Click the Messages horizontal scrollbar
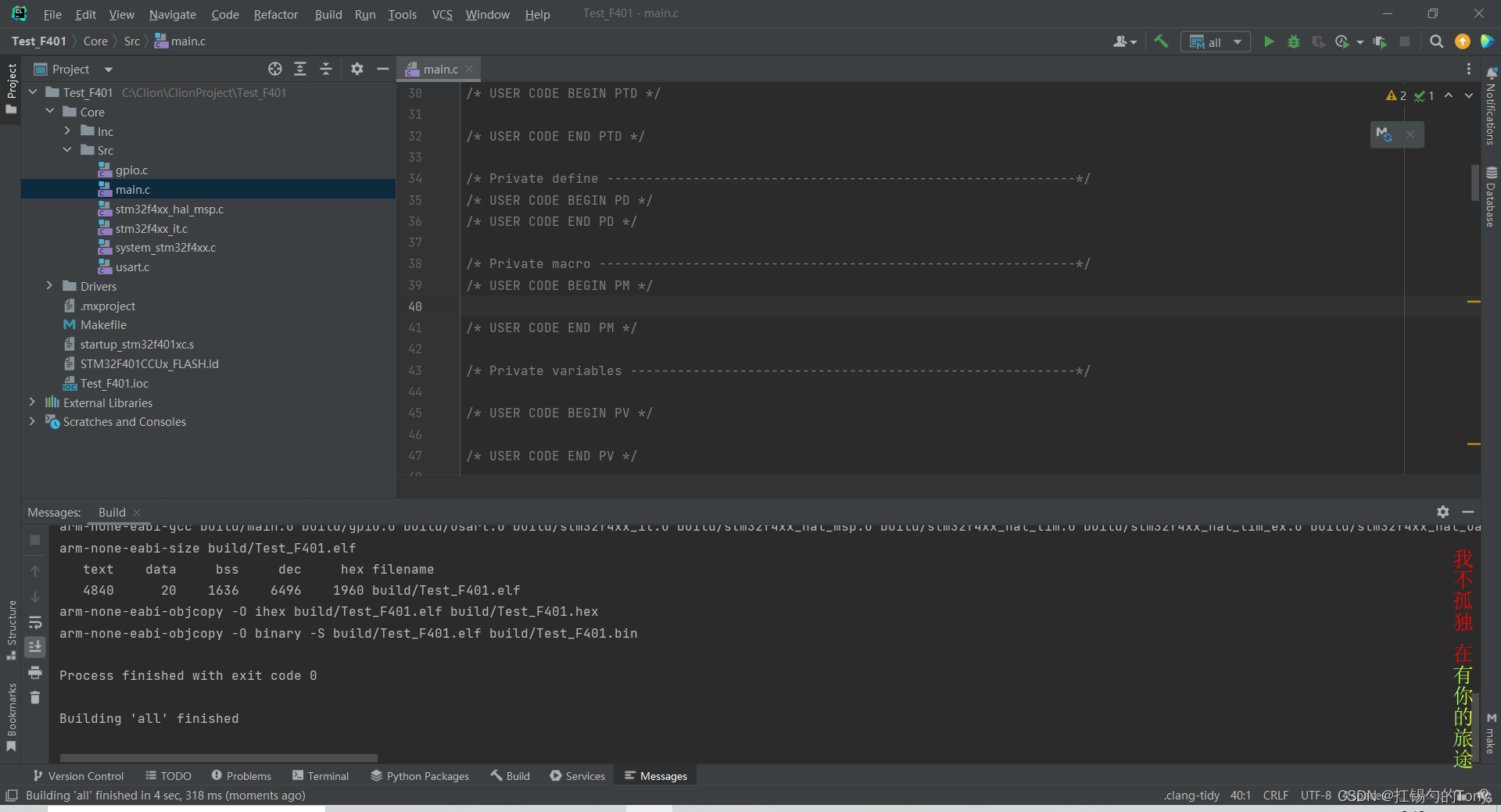The image size is (1501, 812). pyautogui.click(x=219, y=757)
